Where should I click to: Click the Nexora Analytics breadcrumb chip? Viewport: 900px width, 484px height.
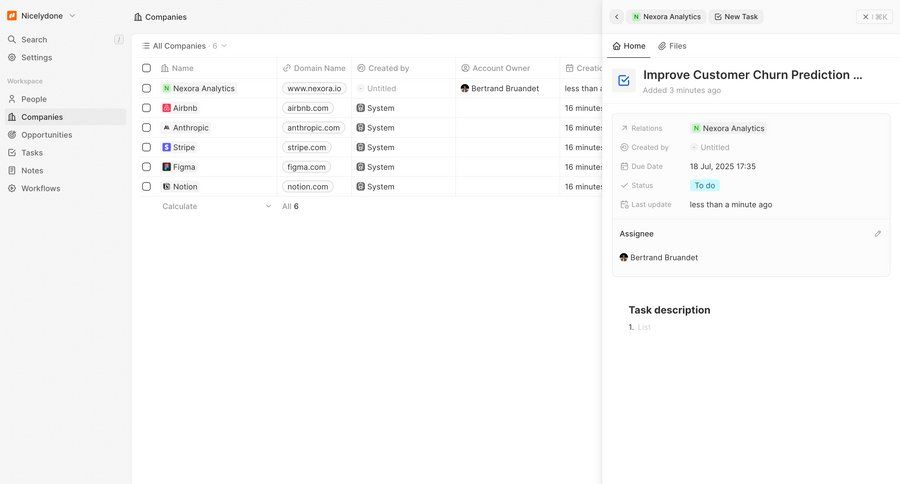click(666, 17)
